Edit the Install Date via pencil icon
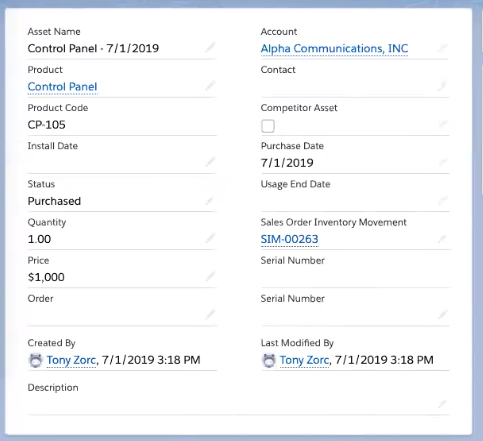The height and width of the screenshot is (441, 483). click(210, 162)
